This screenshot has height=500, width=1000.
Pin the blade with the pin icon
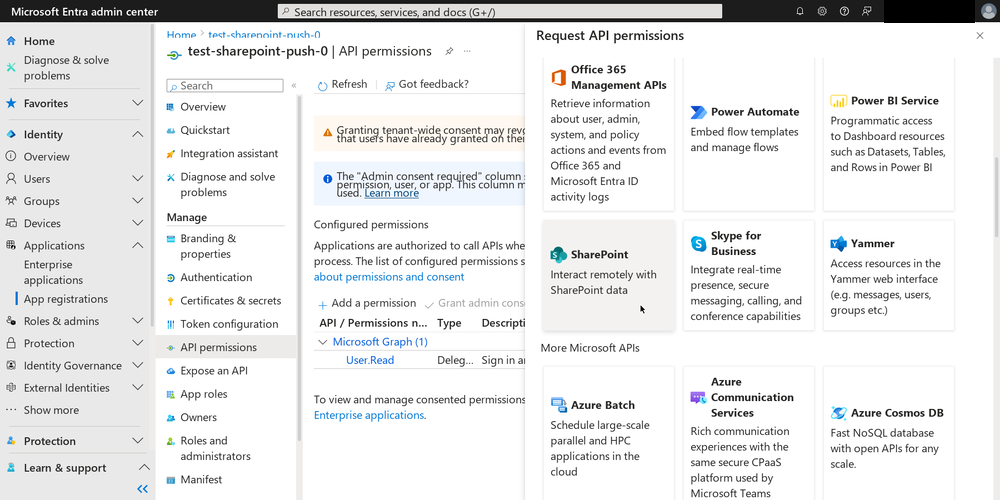(449, 52)
